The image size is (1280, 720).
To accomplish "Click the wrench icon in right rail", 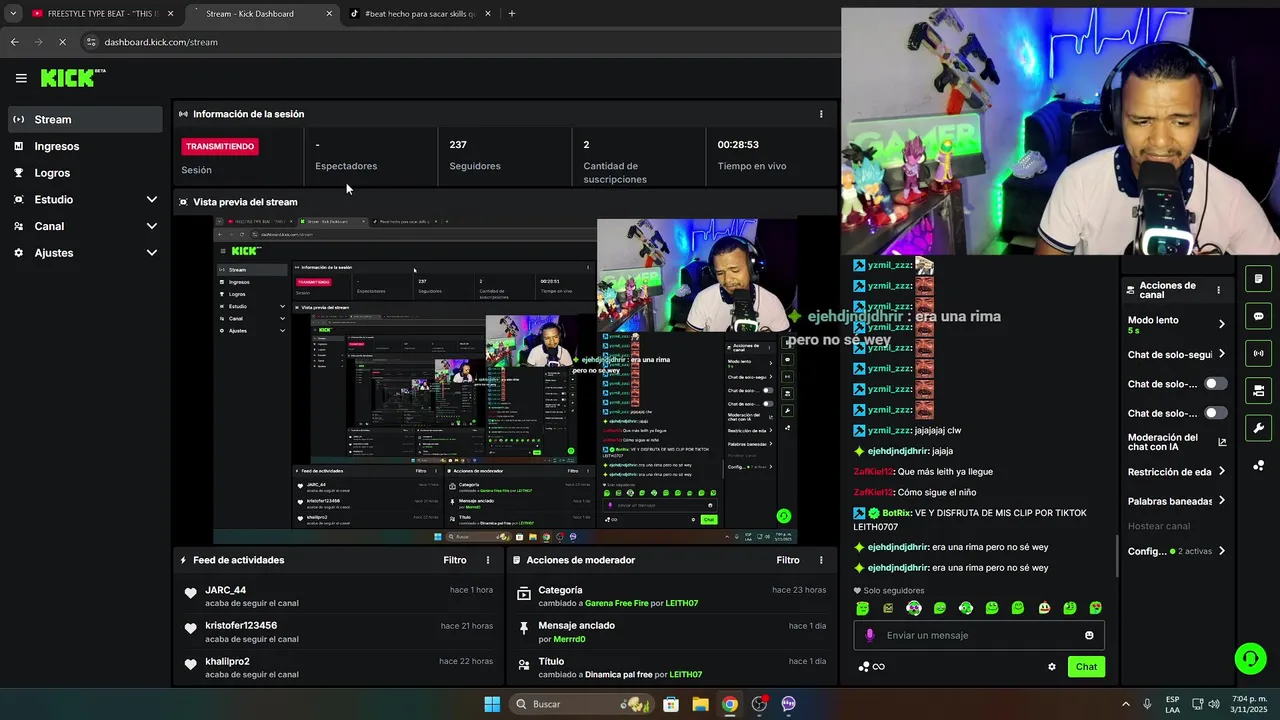I will coord(1258,428).
